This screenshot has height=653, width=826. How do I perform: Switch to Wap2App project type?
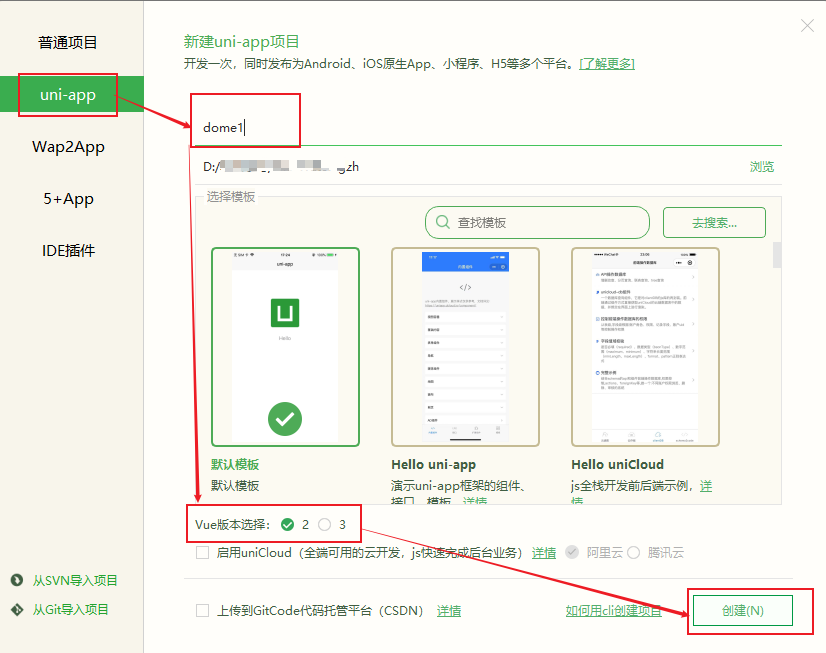[68, 146]
